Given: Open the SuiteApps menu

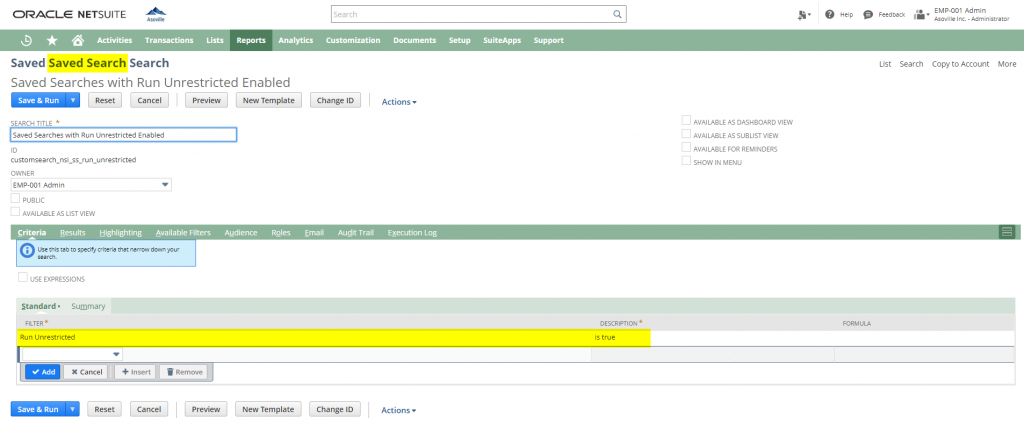Looking at the screenshot, I should [x=502, y=40].
